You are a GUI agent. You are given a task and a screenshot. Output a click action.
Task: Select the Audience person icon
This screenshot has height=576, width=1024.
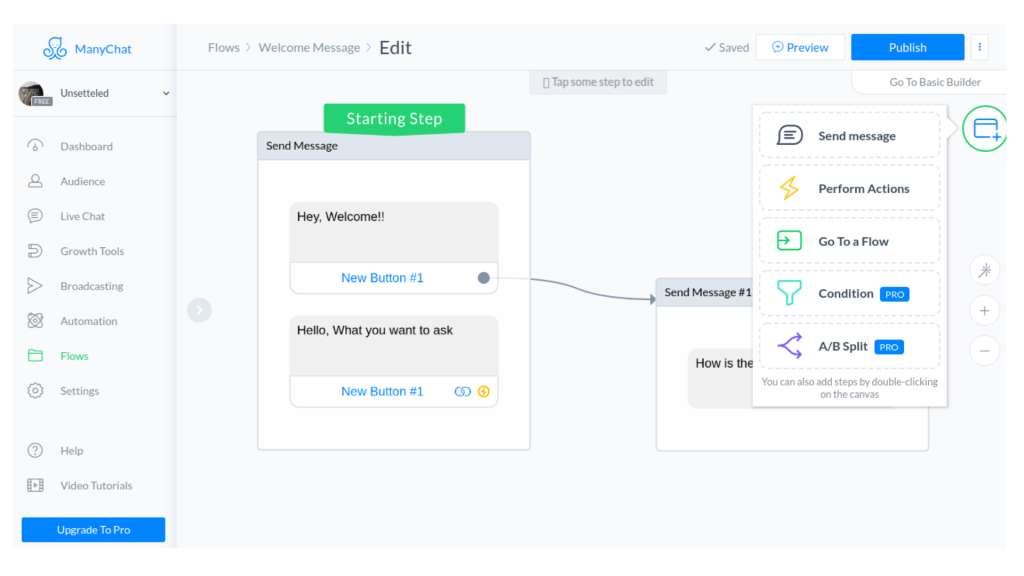(x=35, y=181)
